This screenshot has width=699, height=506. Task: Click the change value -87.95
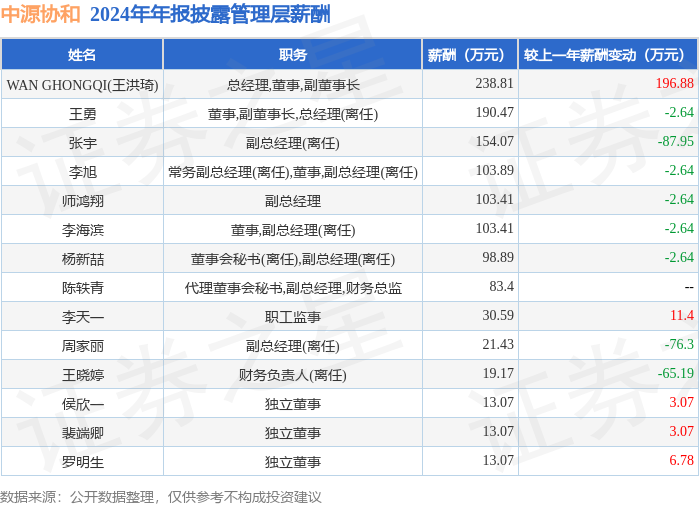coord(676,141)
